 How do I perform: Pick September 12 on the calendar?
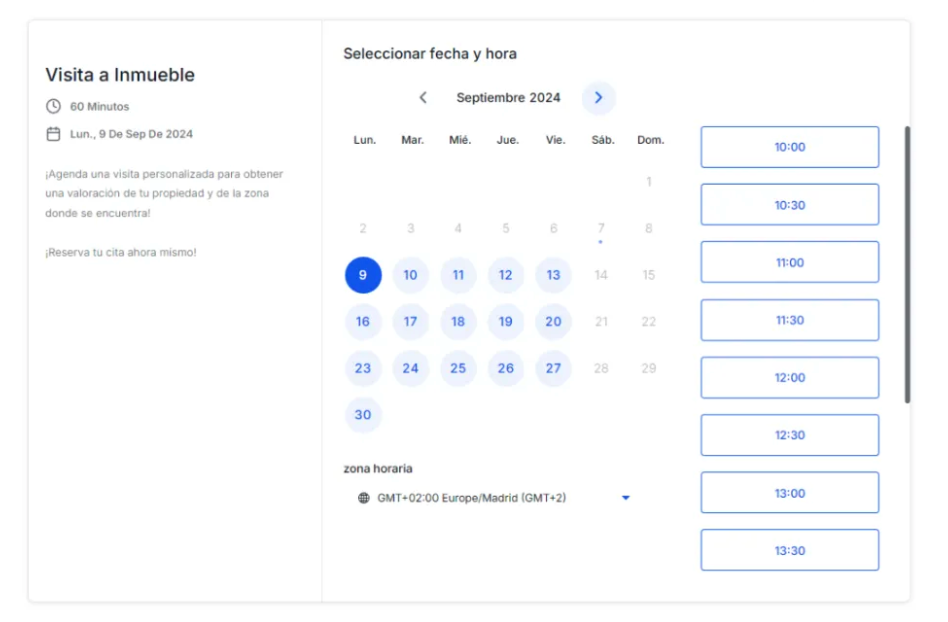pyautogui.click(x=506, y=275)
